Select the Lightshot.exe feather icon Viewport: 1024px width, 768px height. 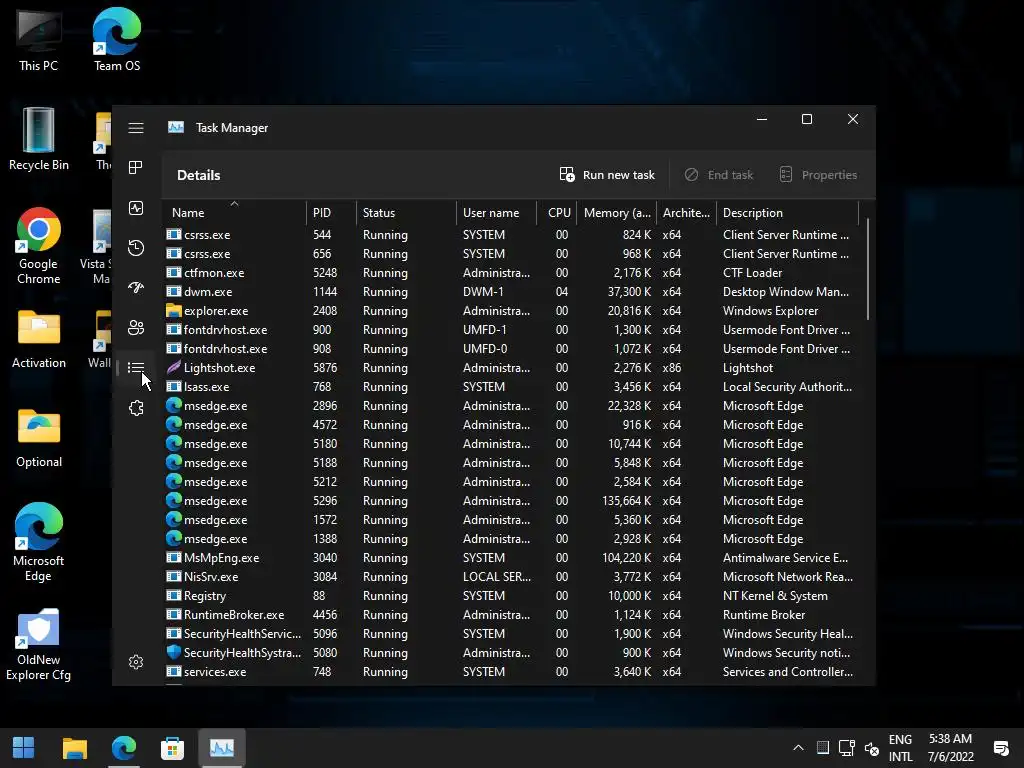[x=174, y=368]
